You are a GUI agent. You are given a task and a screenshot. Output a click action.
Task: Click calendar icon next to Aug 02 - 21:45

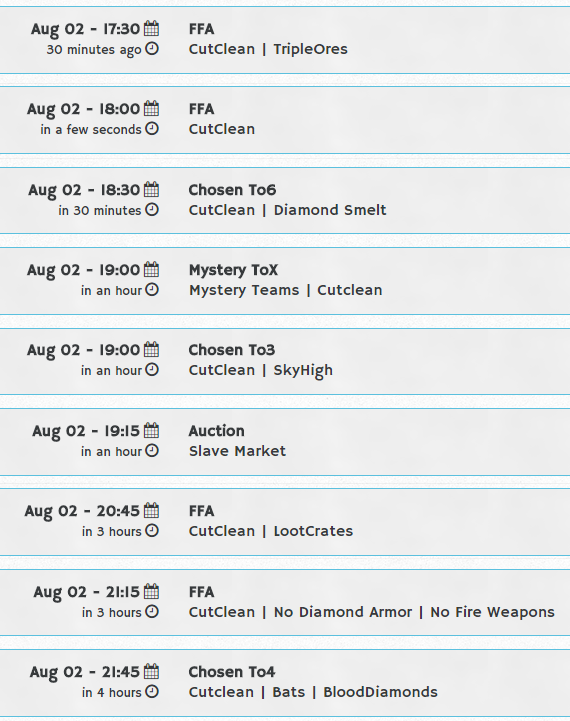click(x=151, y=671)
